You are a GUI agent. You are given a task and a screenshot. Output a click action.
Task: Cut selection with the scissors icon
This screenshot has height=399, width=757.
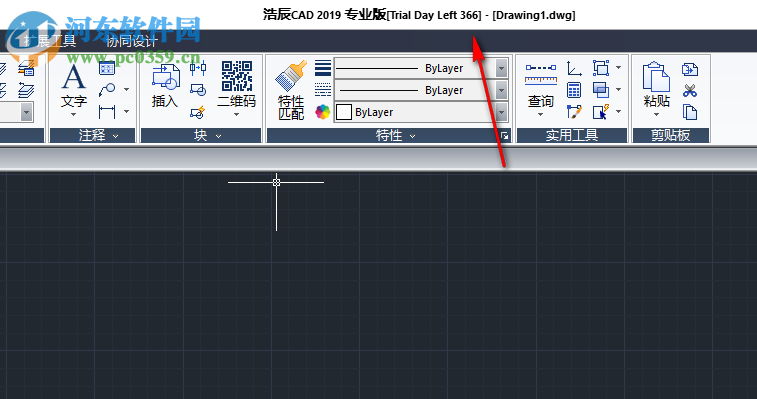pos(690,90)
